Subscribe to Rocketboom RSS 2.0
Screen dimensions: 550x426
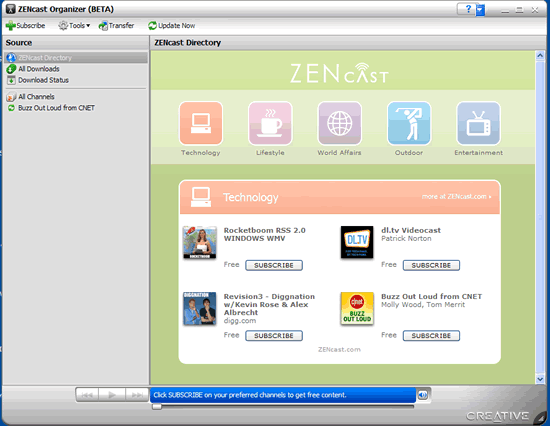[x=274, y=265]
